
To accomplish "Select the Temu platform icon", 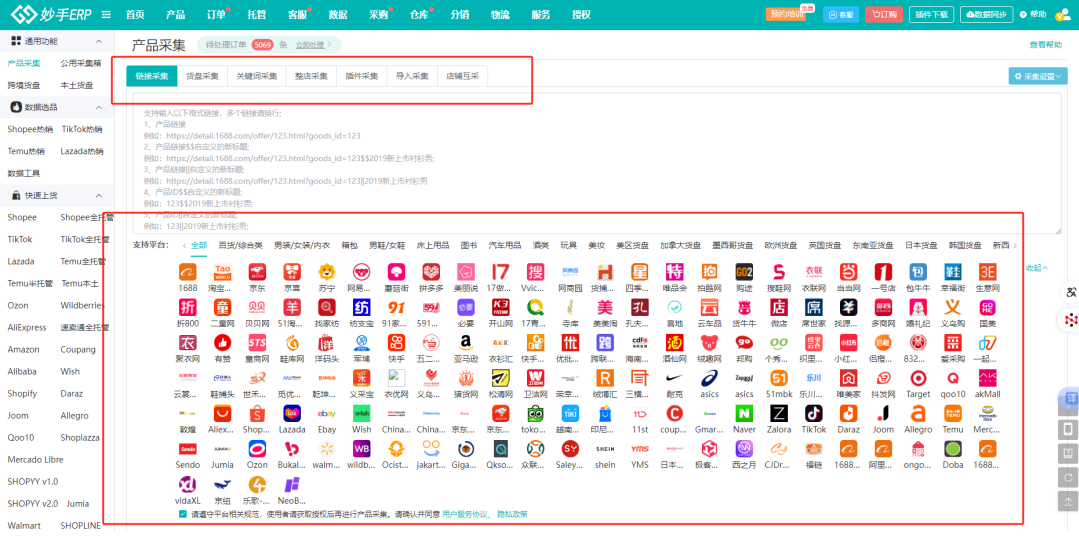I will point(953,414).
